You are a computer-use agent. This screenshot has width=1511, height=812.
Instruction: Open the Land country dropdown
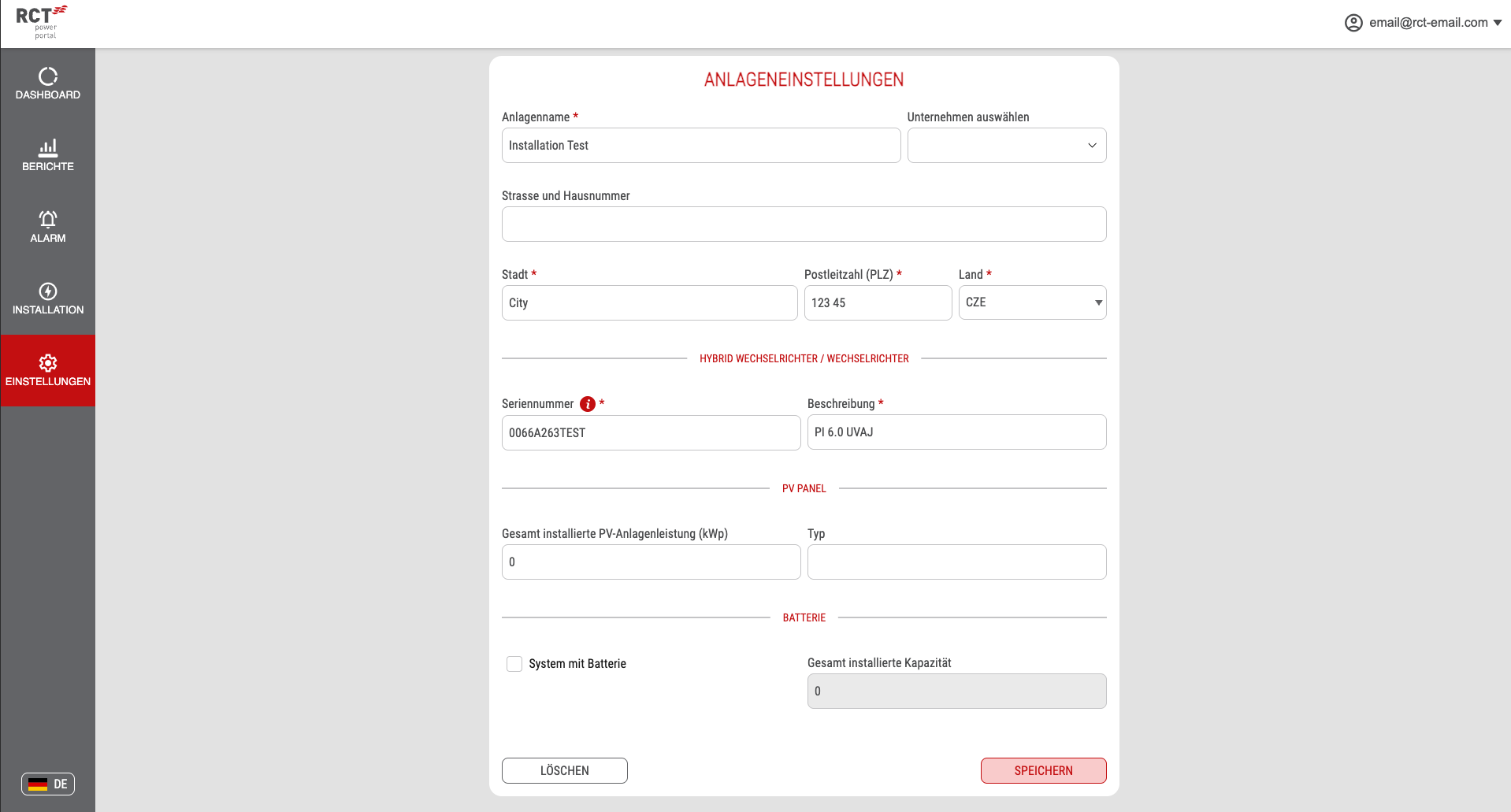point(1032,302)
